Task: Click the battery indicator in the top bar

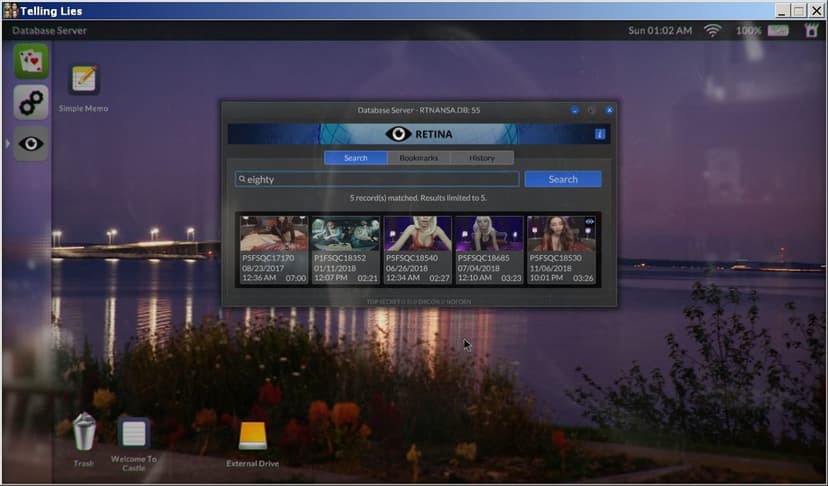Action: (778, 31)
